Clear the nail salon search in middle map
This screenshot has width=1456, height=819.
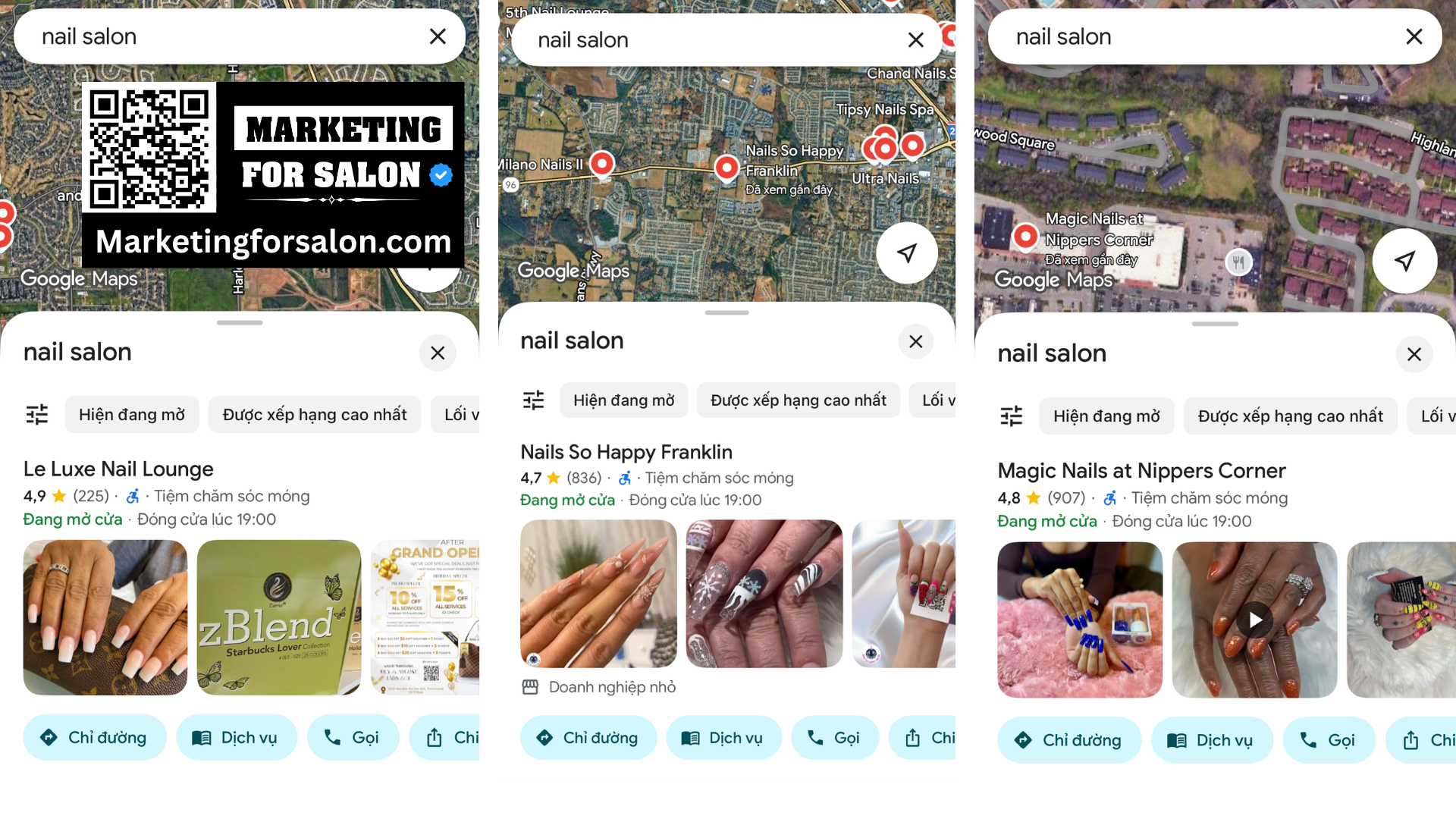coord(916,40)
